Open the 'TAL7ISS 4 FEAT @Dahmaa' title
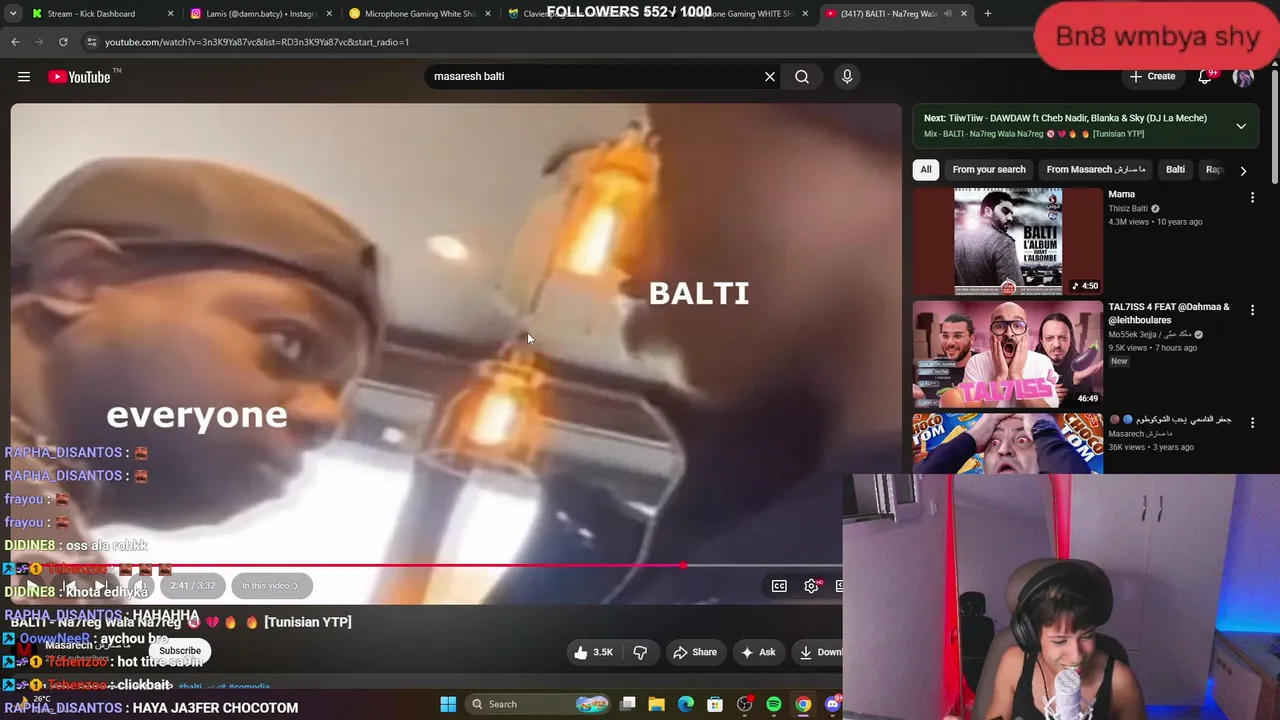This screenshot has width=1280, height=720. [x=1168, y=313]
